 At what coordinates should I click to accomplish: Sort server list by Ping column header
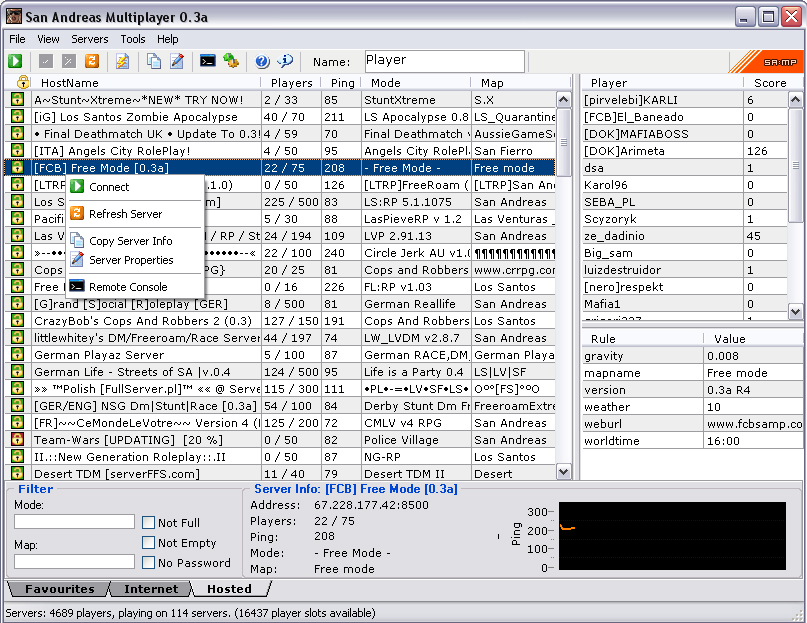pos(342,83)
